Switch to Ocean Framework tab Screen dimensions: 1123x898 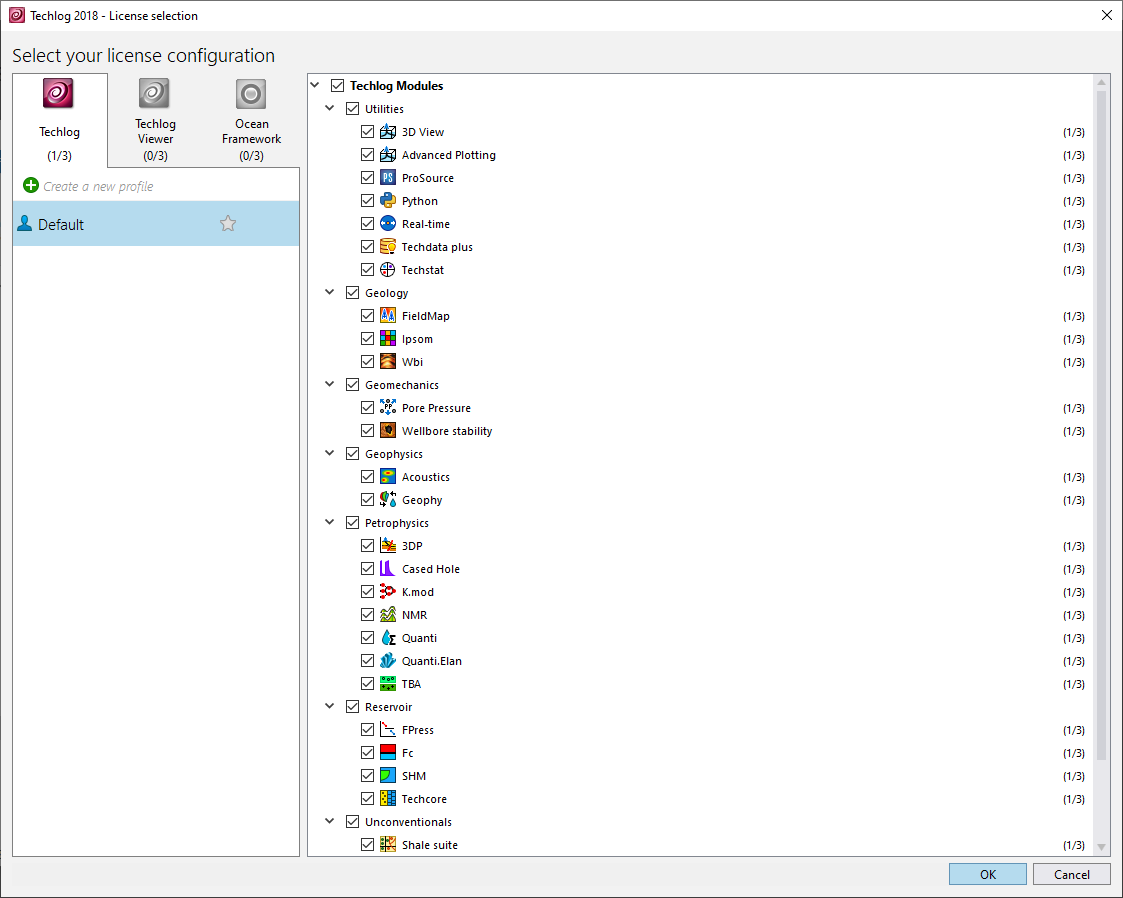(251, 120)
